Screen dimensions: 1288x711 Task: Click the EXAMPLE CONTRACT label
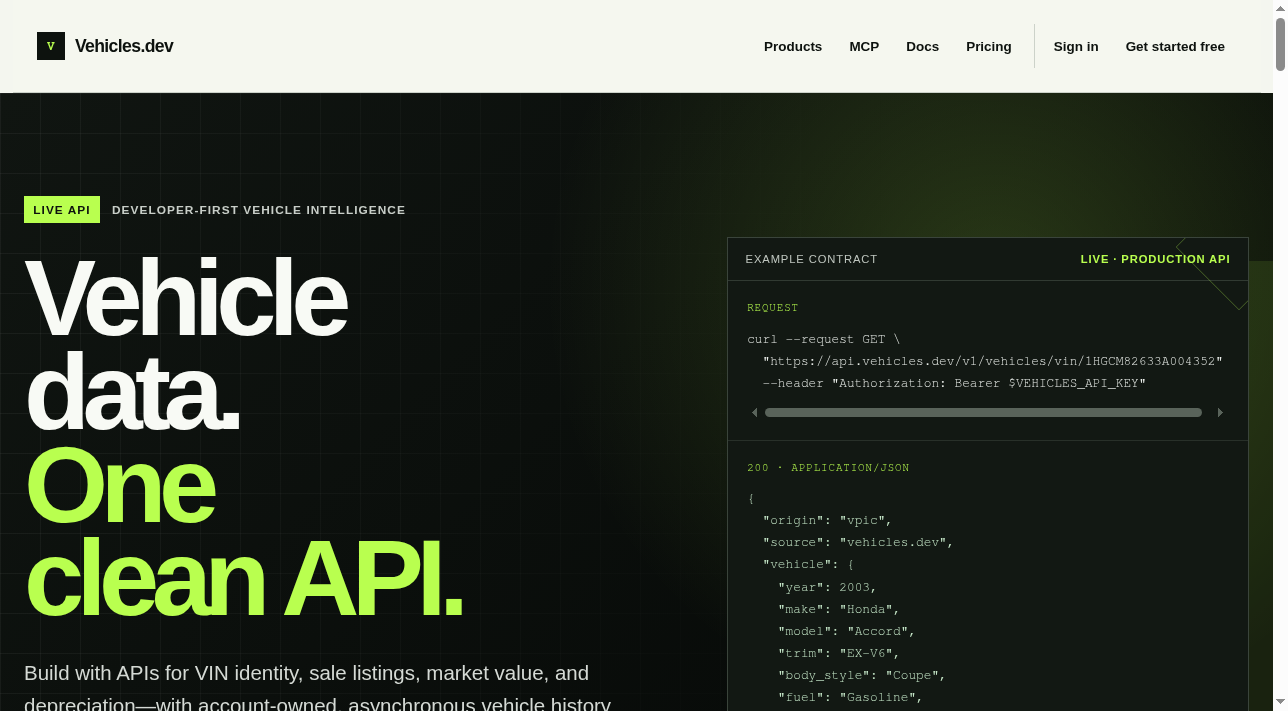click(x=811, y=259)
